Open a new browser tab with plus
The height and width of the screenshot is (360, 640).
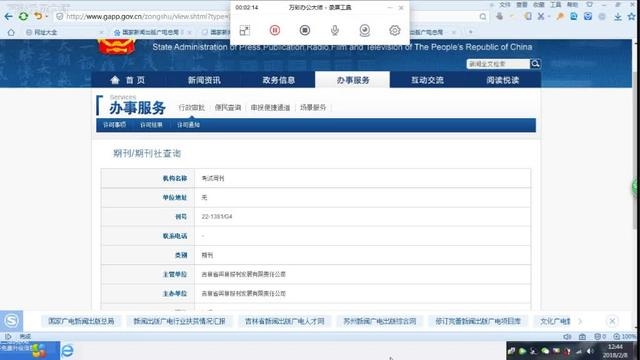coord(471,32)
